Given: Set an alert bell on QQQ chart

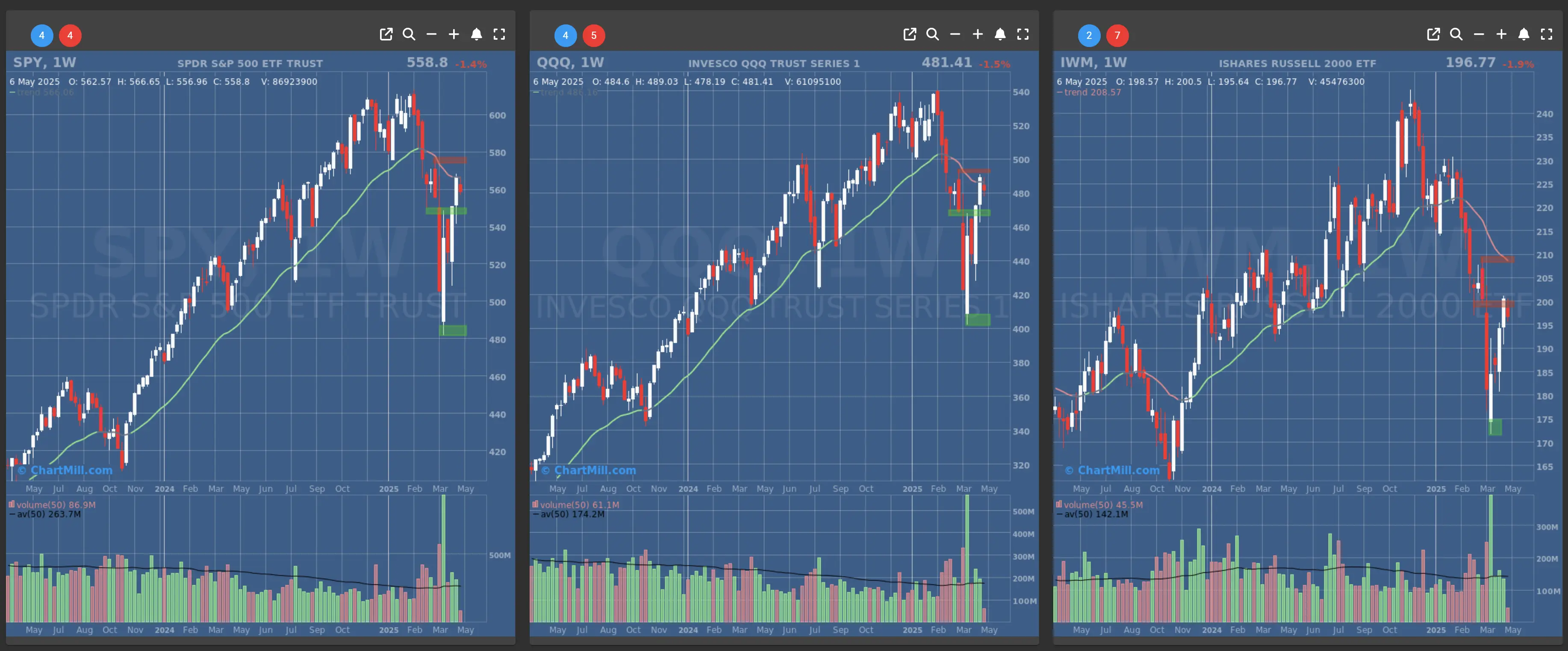Looking at the screenshot, I should pos(1000,34).
